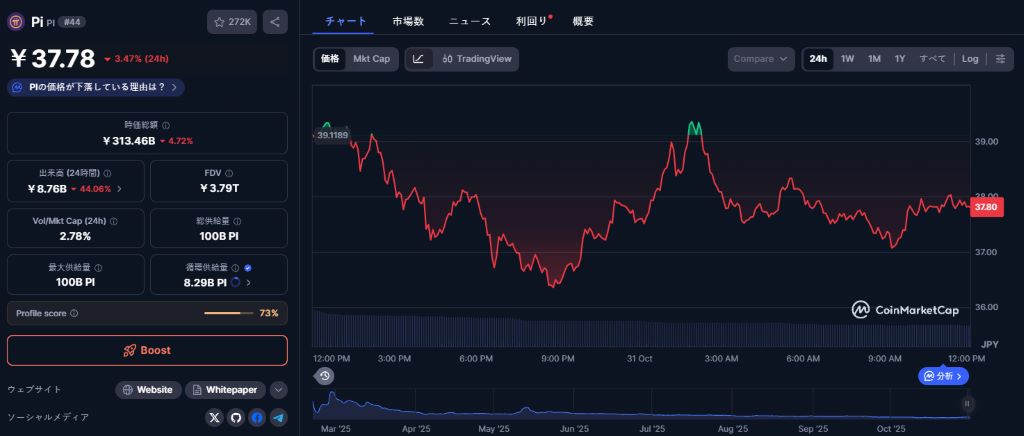The image size is (1024, 436).
Task: Add Pi to watchlist with star button
Action: tap(232, 22)
